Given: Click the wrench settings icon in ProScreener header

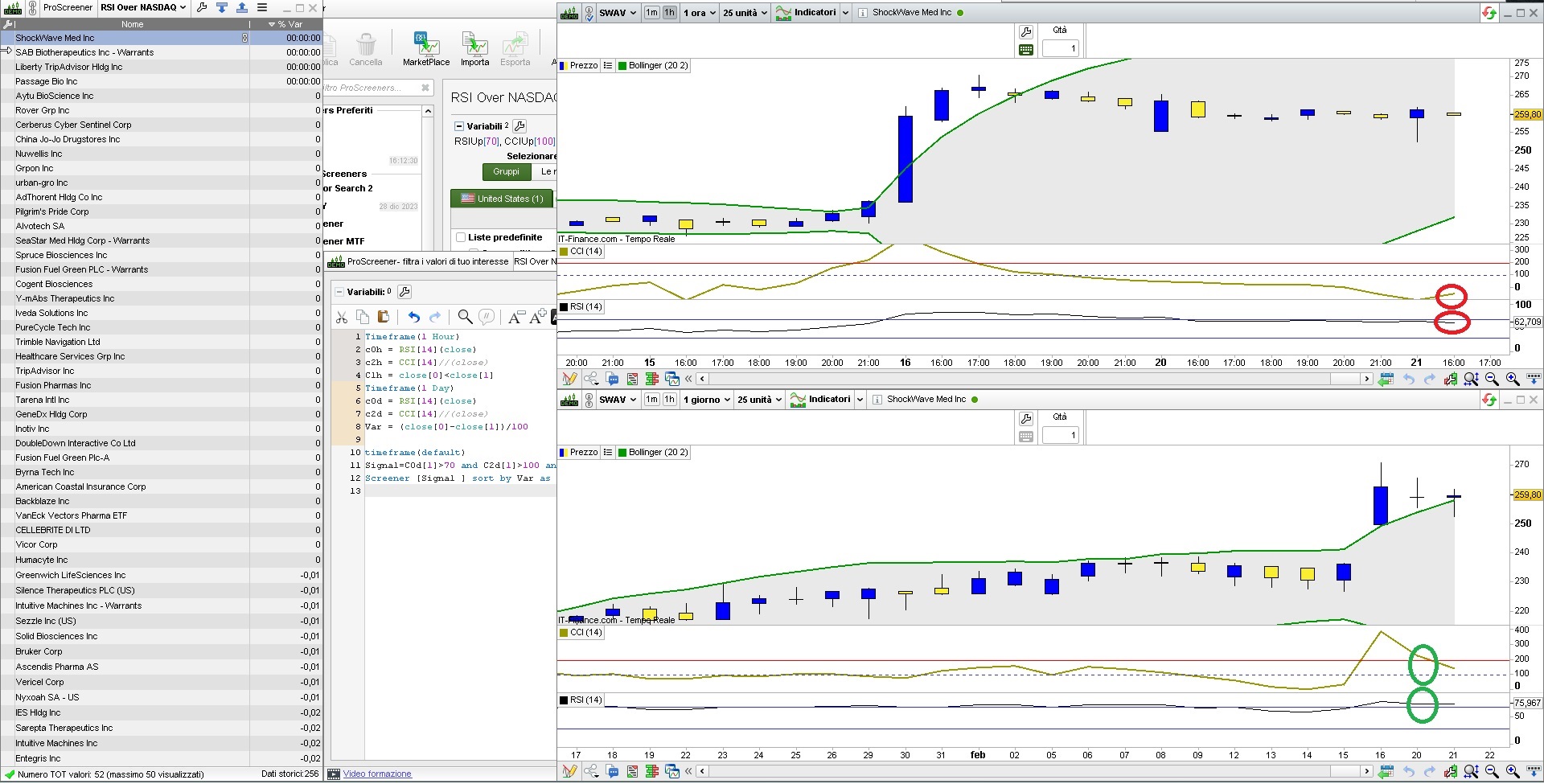Looking at the screenshot, I should coord(202,7).
